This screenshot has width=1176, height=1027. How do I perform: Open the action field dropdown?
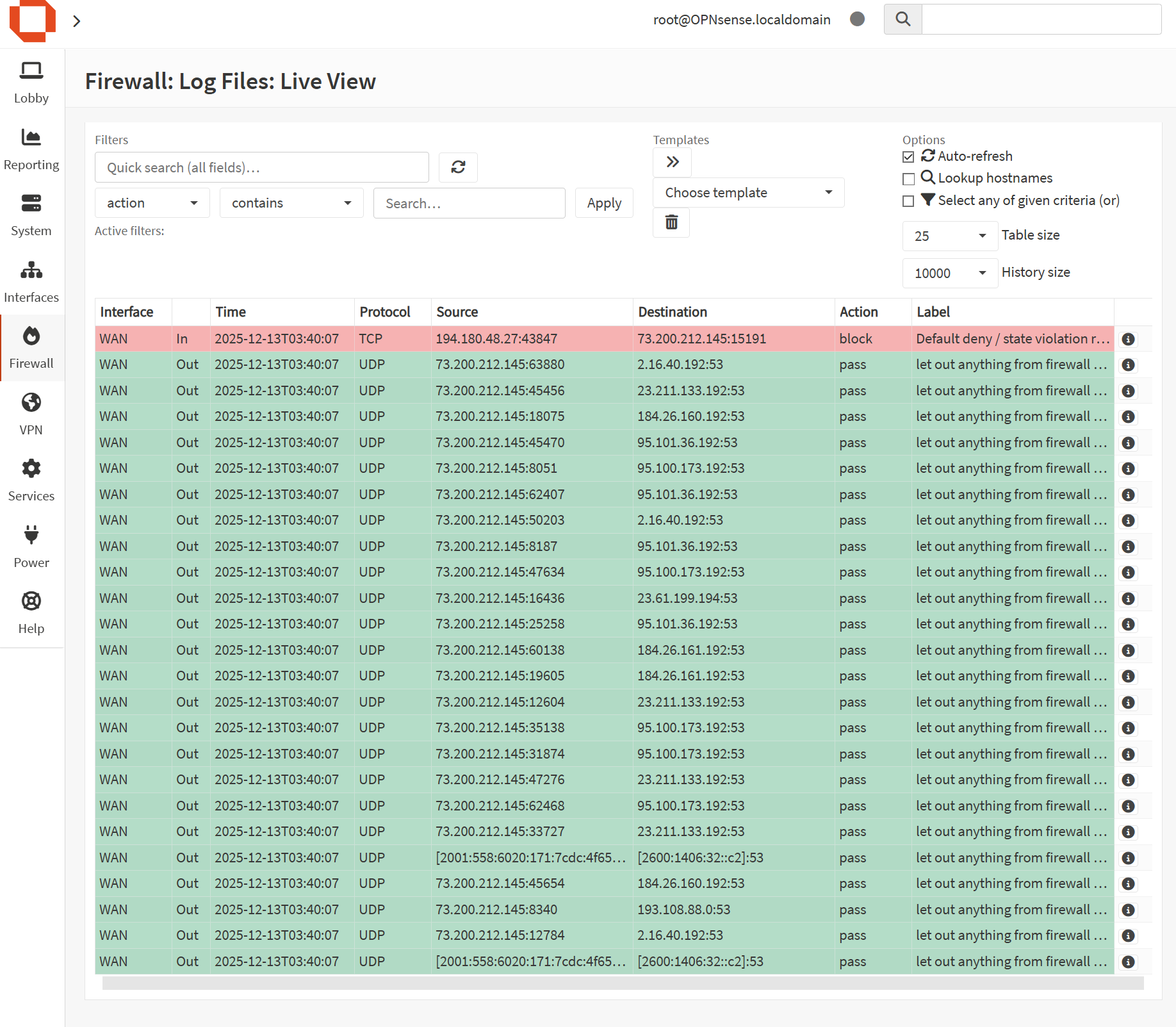tap(152, 203)
